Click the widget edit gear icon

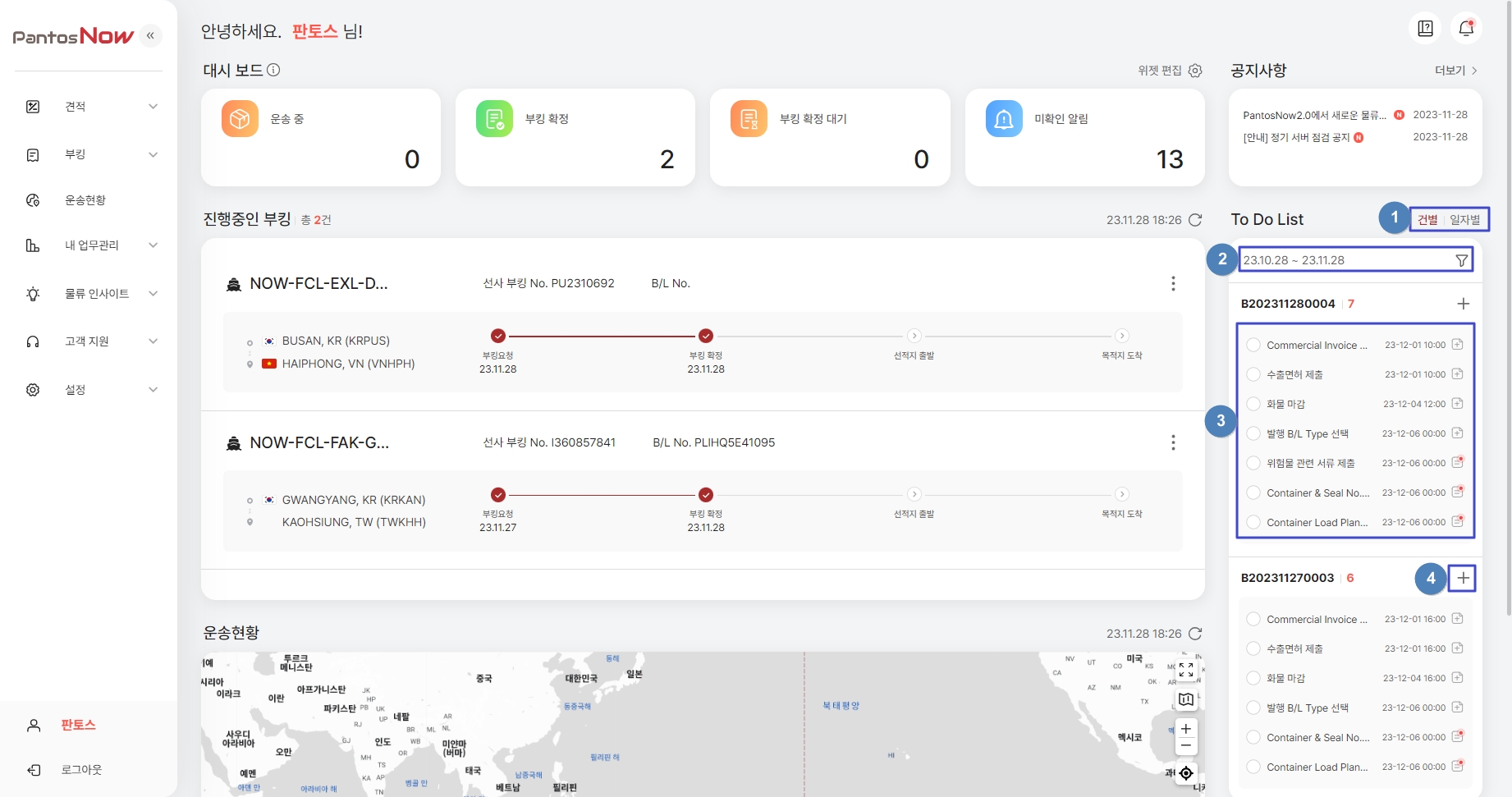[1195, 71]
